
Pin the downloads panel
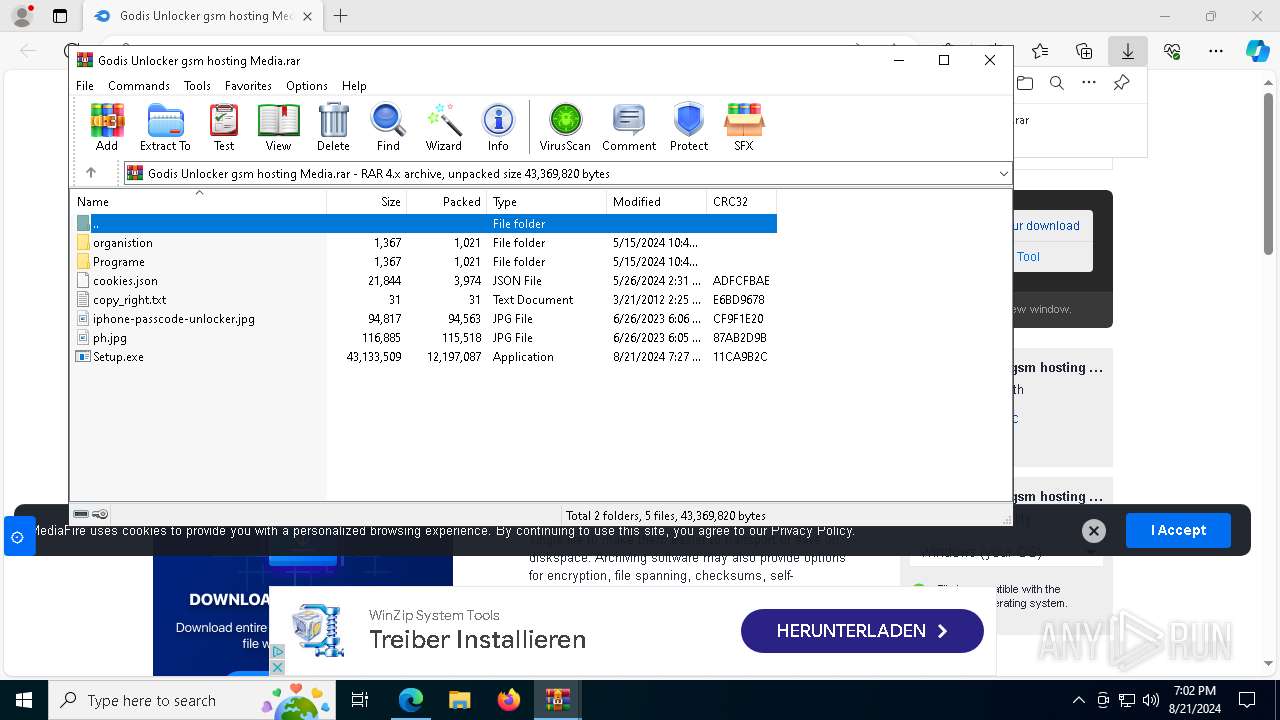(x=1122, y=84)
